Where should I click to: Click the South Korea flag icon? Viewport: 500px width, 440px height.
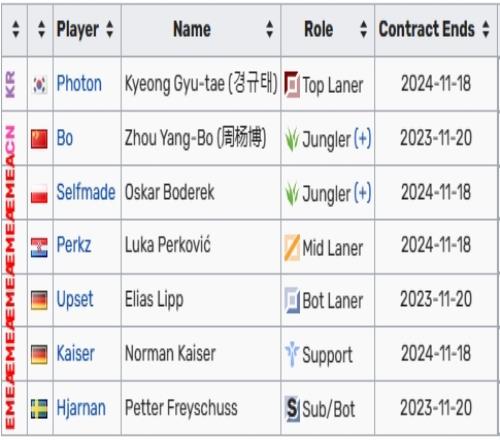point(39,85)
